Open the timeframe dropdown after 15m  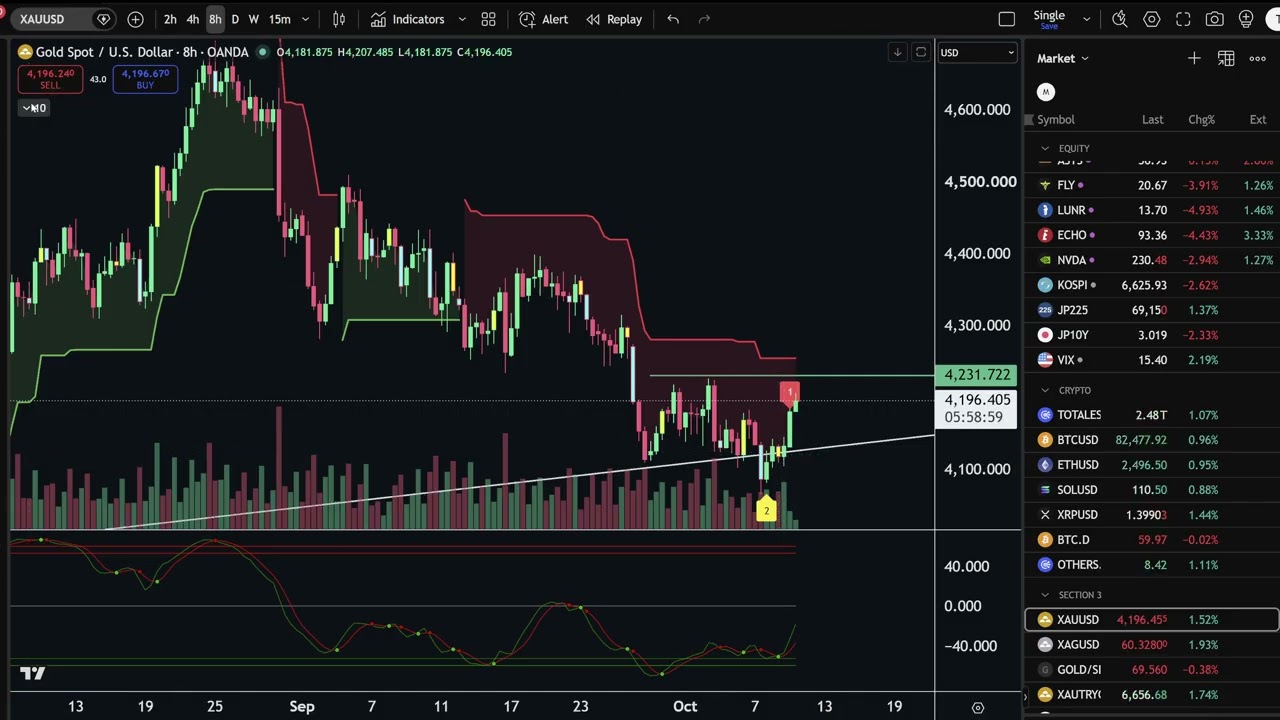pyautogui.click(x=305, y=19)
